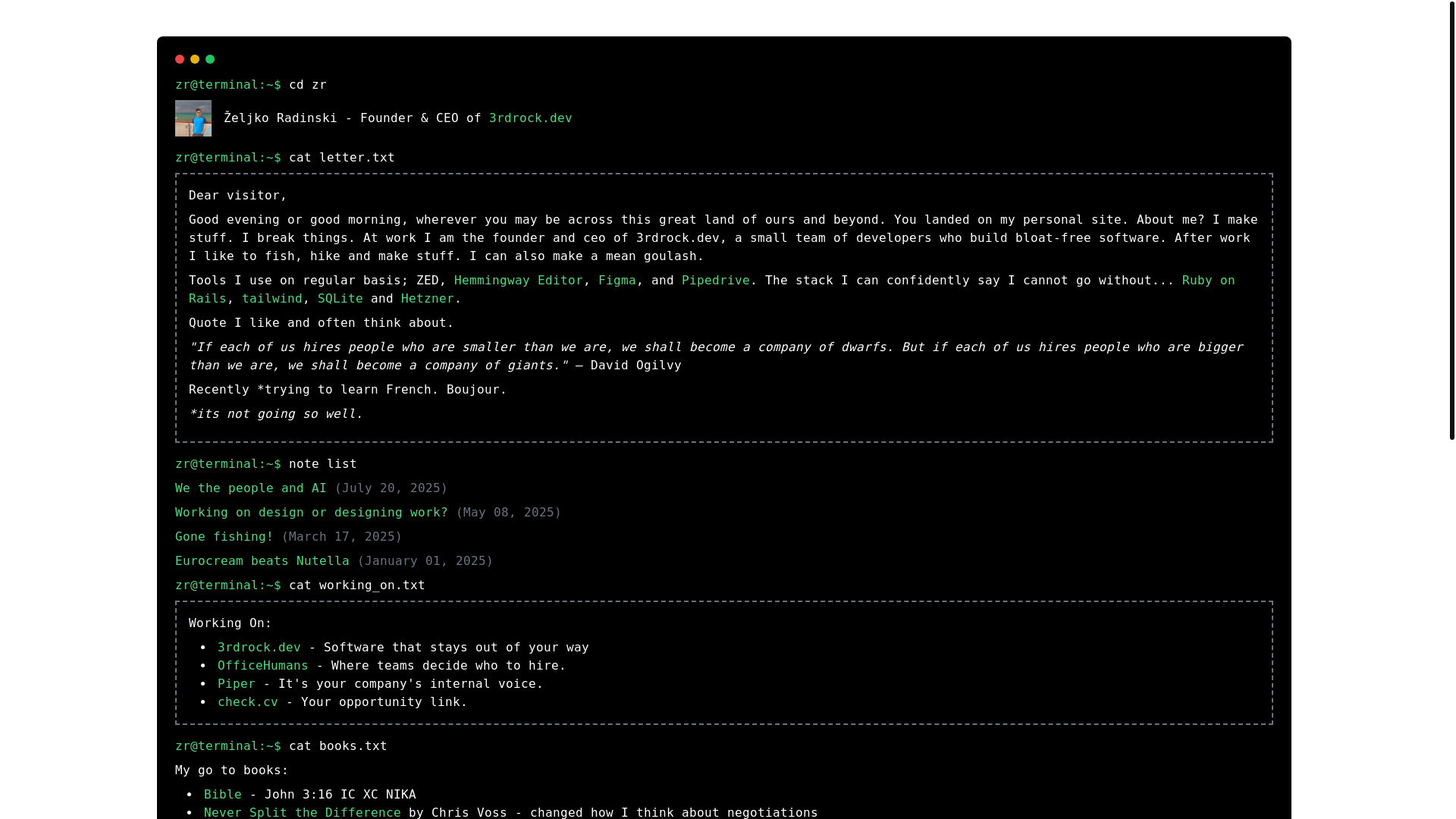
Task: Open 3rdrock.dev in the Working On list
Action: tap(259, 648)
